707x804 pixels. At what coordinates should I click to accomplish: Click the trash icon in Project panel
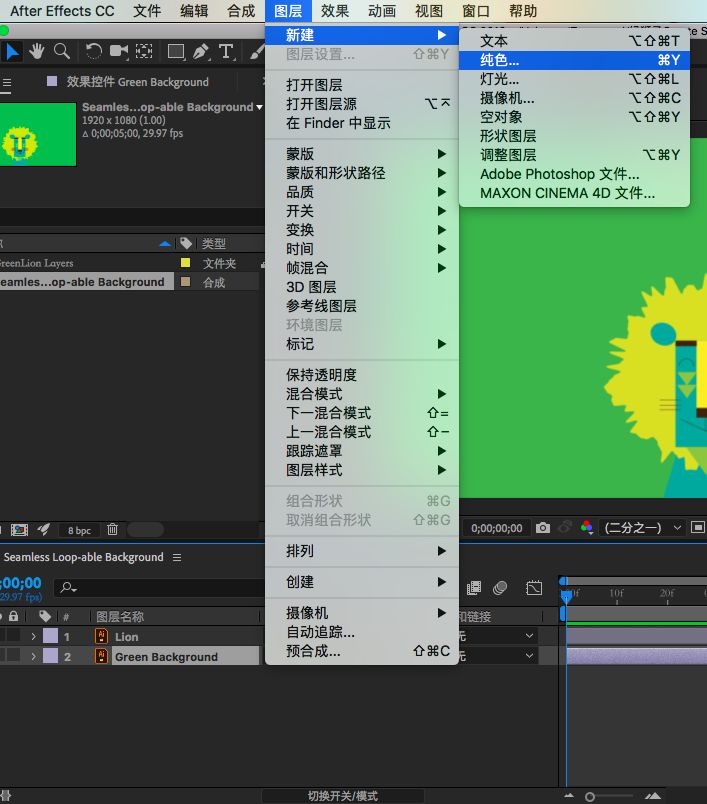coord(112,529)
